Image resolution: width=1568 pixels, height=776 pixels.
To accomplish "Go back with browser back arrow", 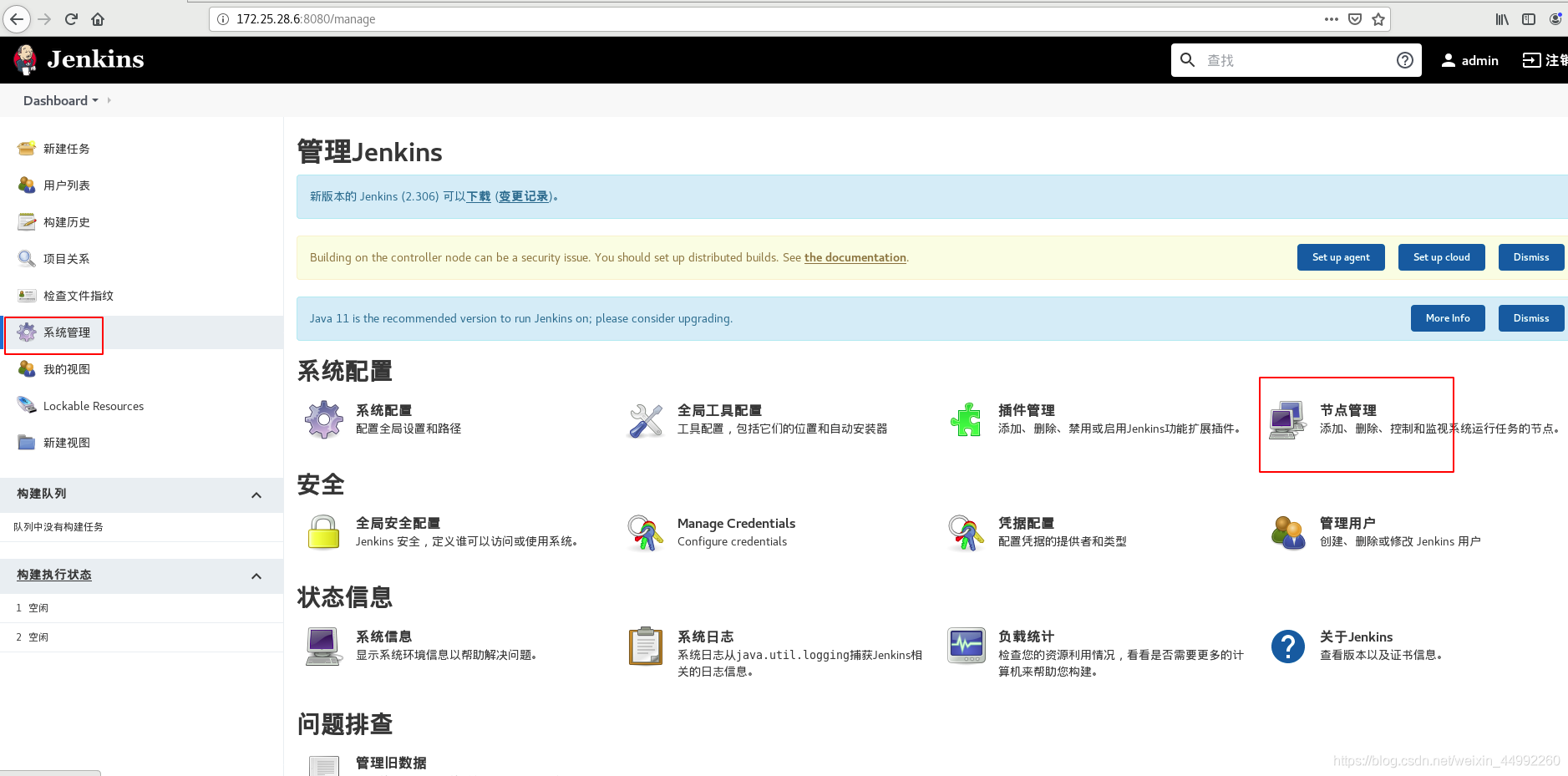I will click(17, 19).
